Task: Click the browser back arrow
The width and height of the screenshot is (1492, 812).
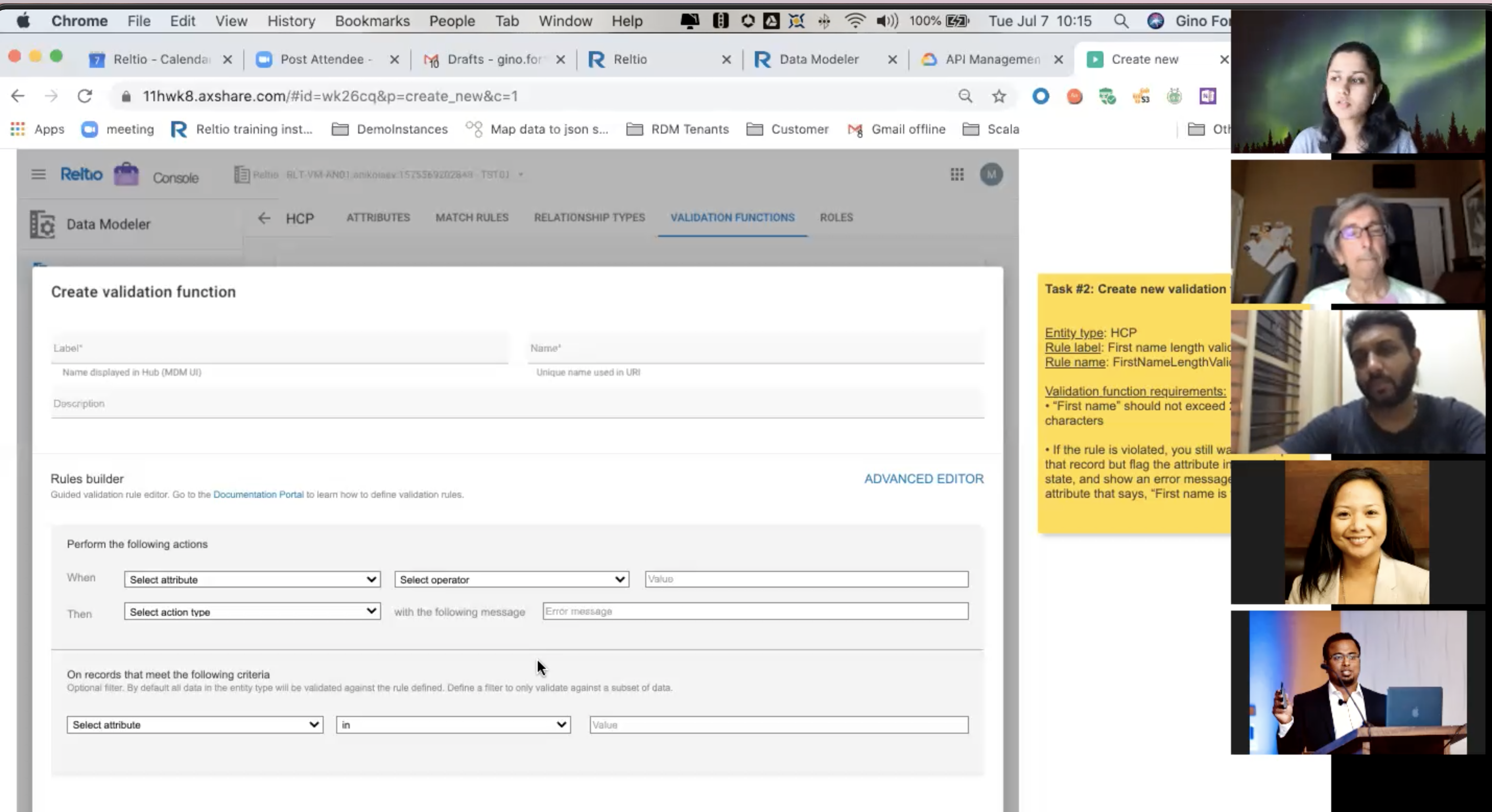Action: tap(18, 96)
